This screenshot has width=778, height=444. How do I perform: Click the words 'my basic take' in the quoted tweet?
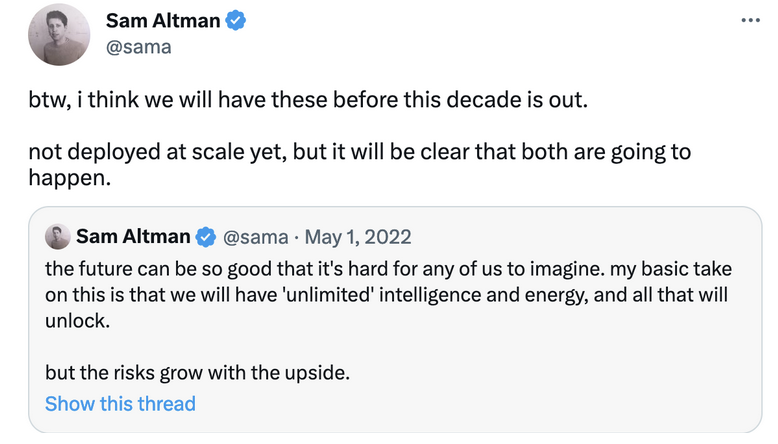(671, 269)
